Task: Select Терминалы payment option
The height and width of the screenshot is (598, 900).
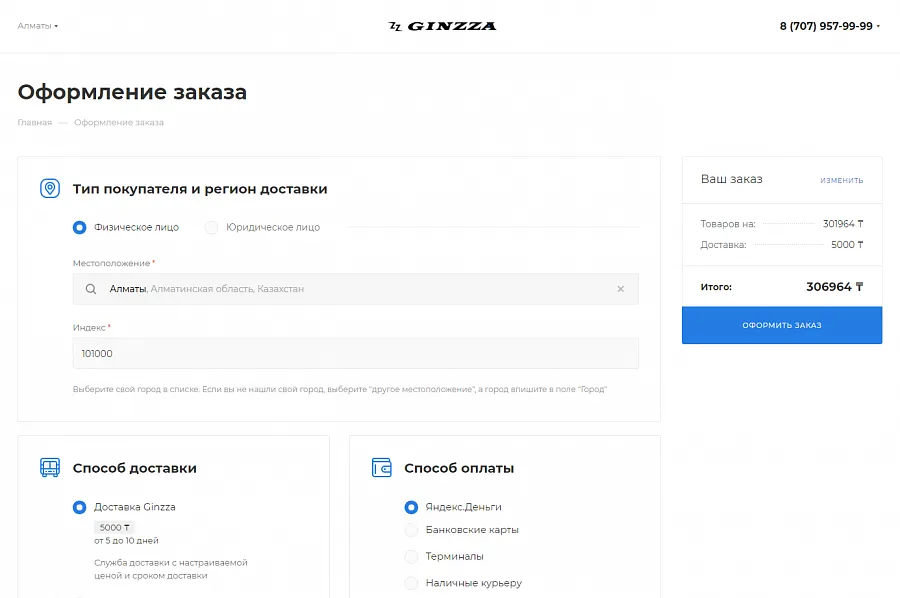Action: pos(411,556)
